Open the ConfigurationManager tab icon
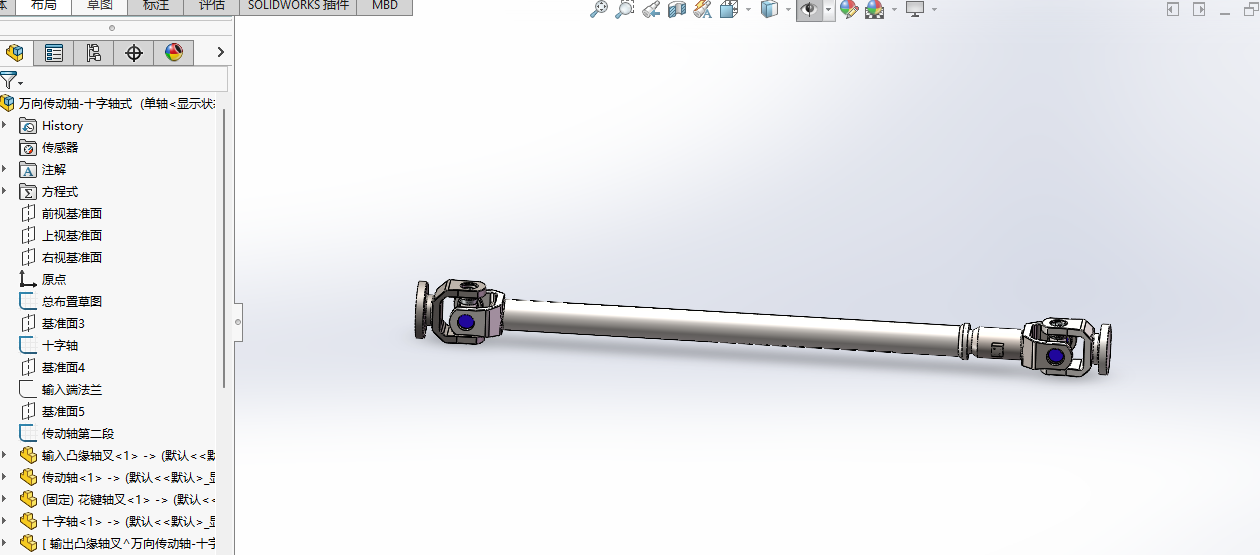The width and height of the screenshot is (1260, 555). pos(94,53)
